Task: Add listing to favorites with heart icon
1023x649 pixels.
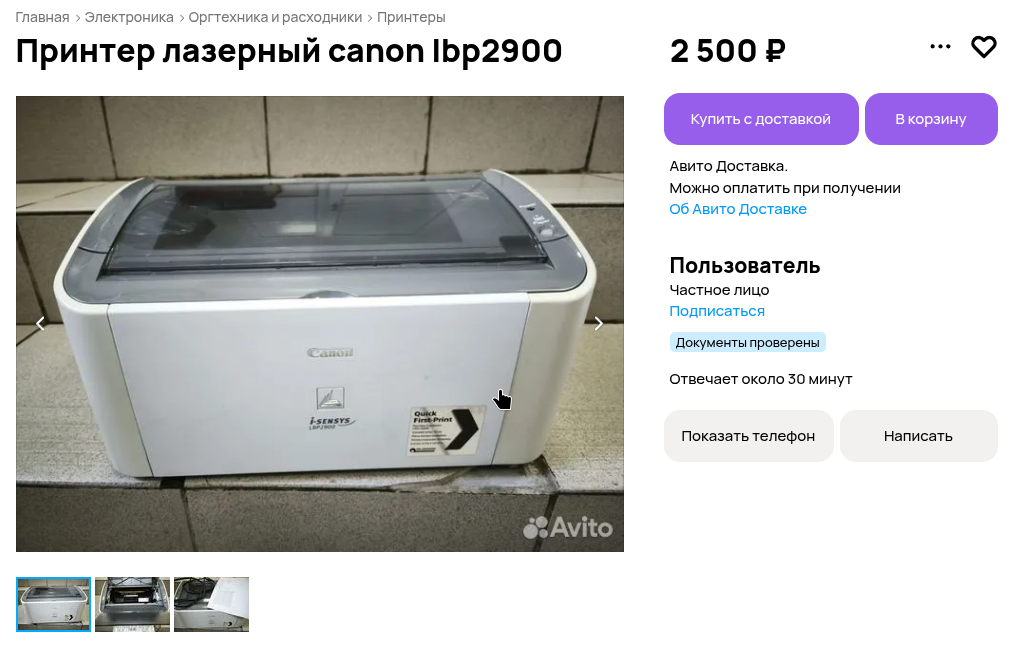Action: 983,47
